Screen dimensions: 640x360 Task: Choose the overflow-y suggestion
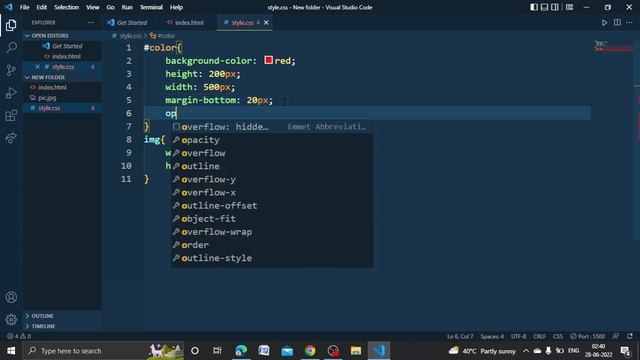(272, 179)
